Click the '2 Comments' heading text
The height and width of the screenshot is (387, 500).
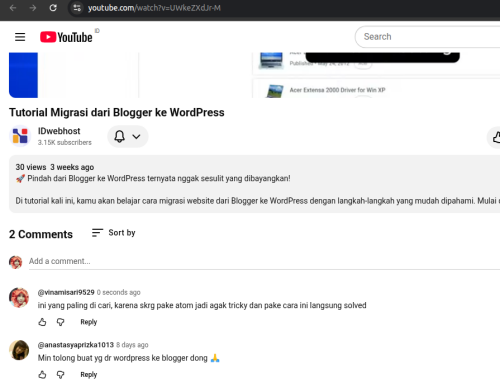point(41,234)
